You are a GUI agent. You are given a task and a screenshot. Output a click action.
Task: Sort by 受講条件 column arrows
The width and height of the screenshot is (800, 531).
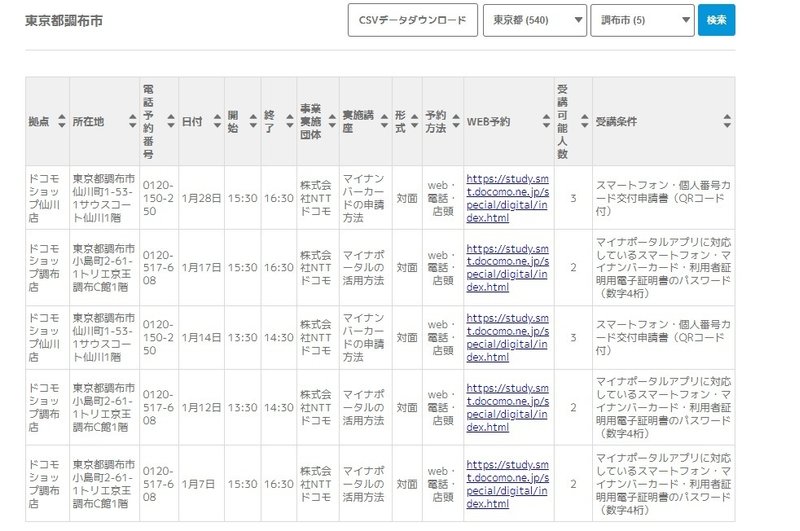coord(727,121)
